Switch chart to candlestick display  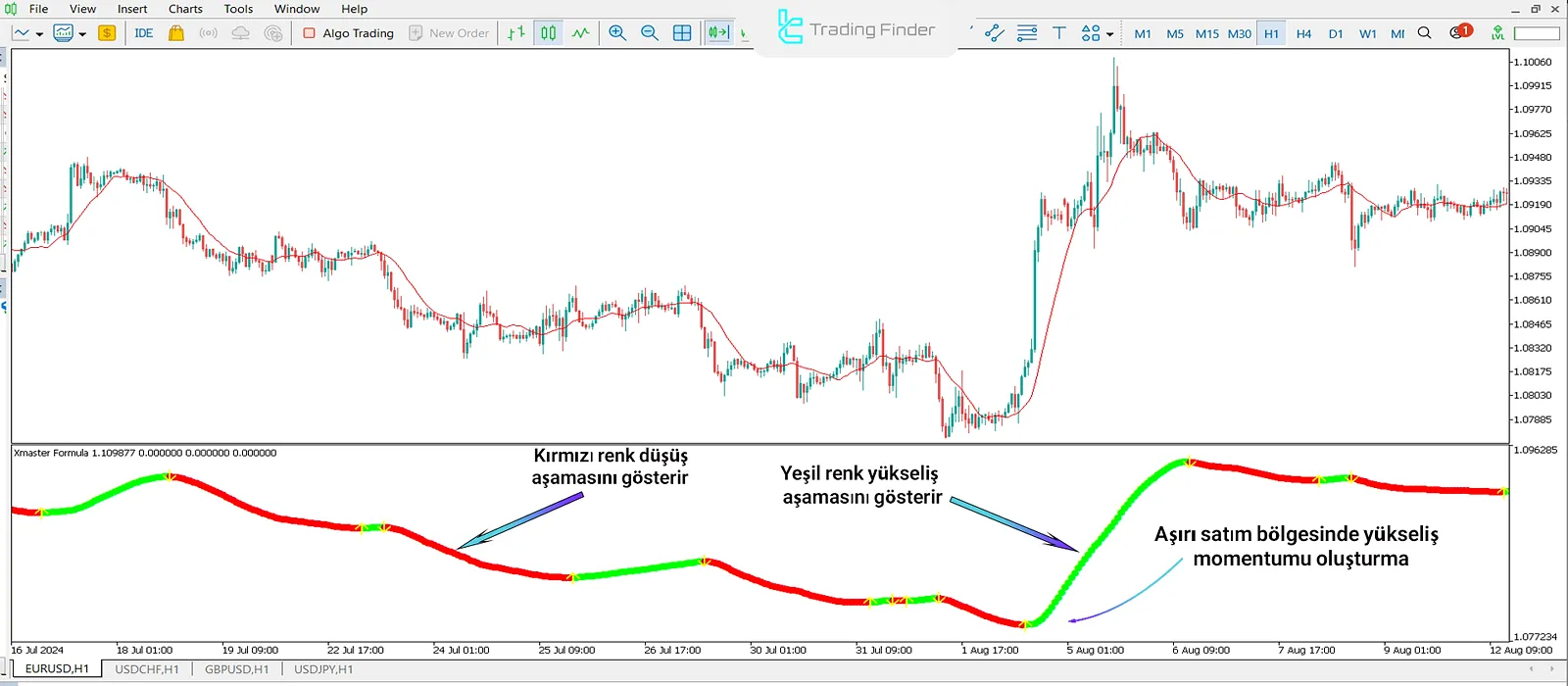click(548, 32)
